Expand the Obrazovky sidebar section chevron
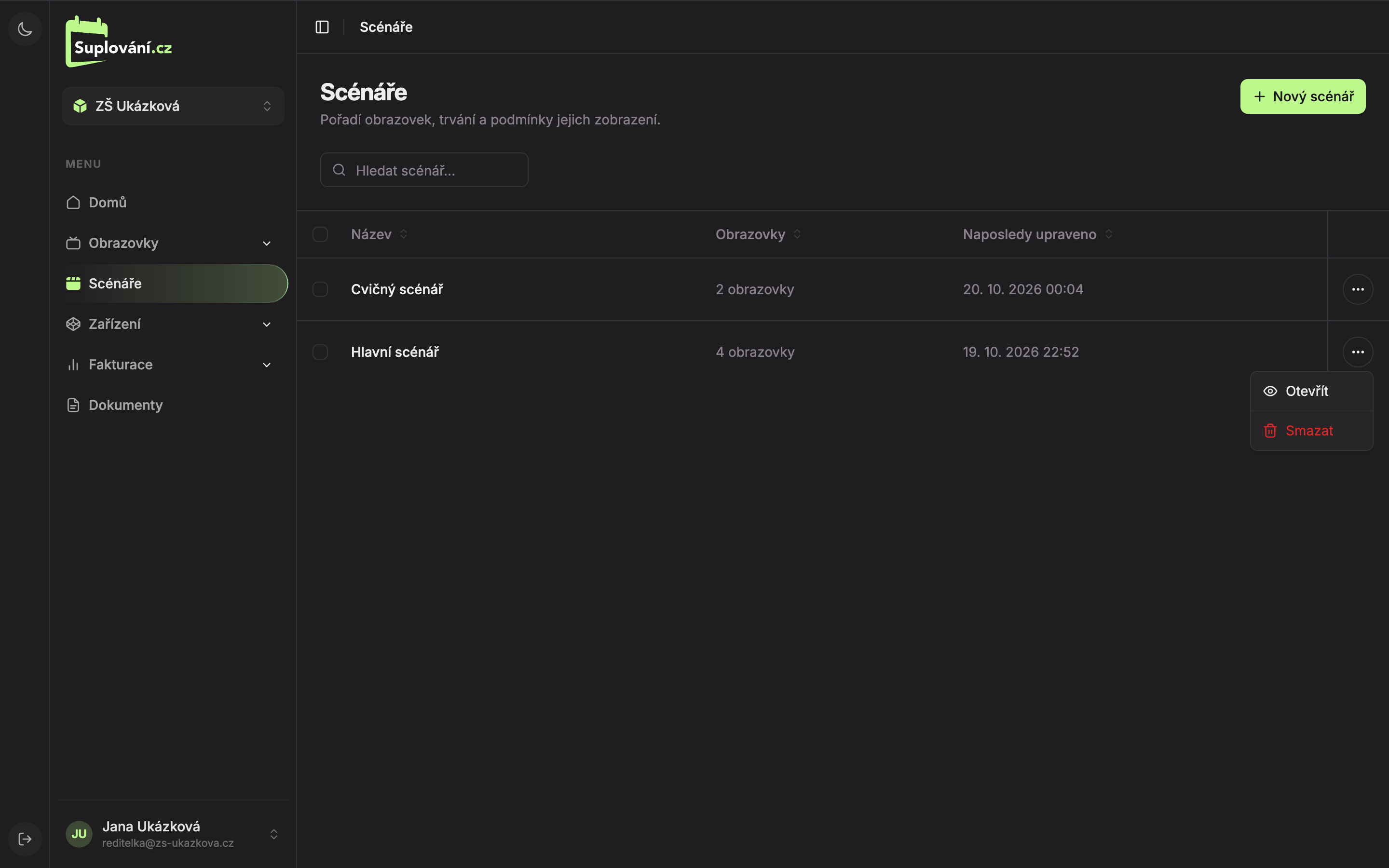The width and height of the screenshot is (1389, 868). click(267, 244)
